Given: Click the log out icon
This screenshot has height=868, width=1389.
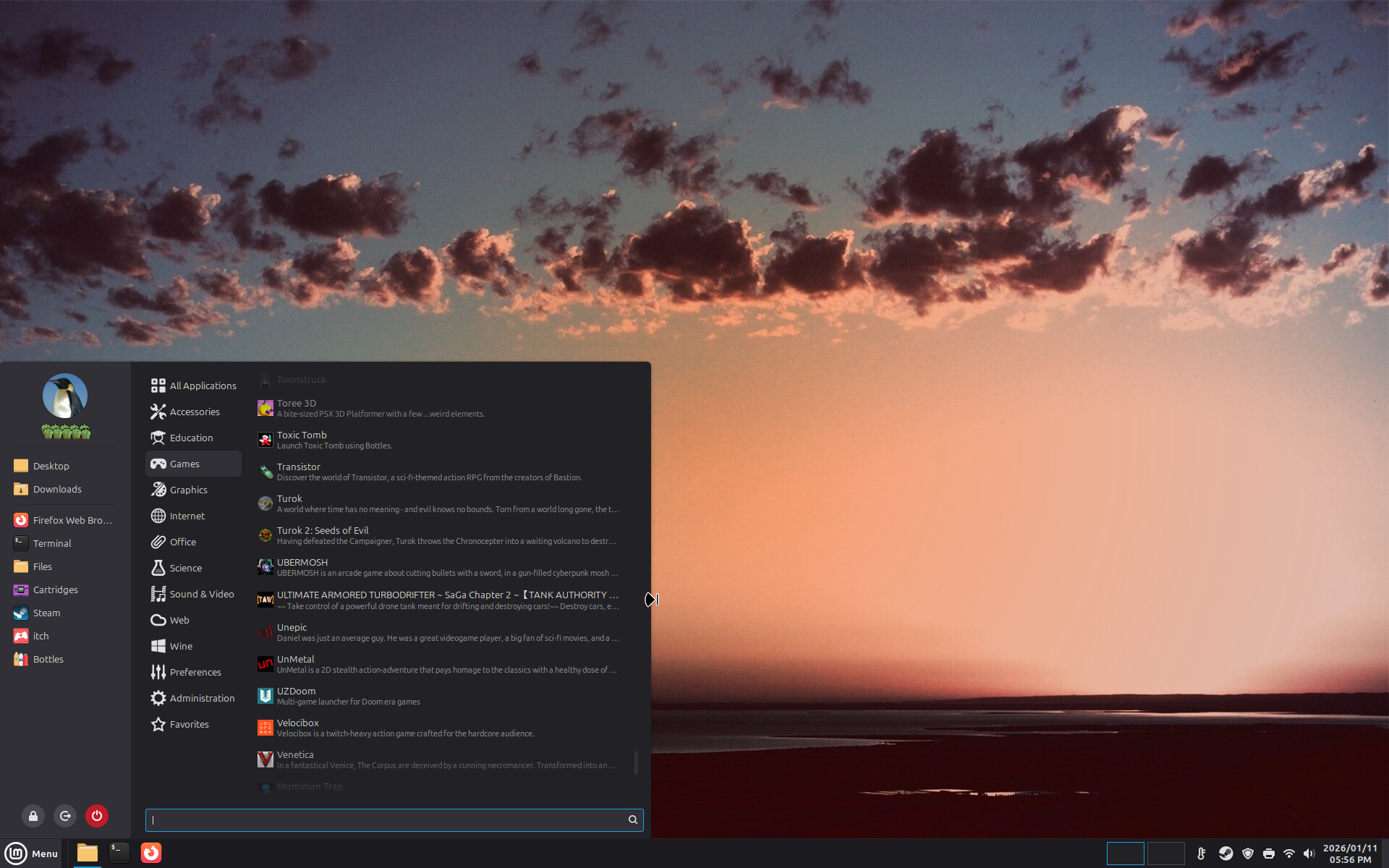Looking at the screenshot, I should click(x=65, y=816).
